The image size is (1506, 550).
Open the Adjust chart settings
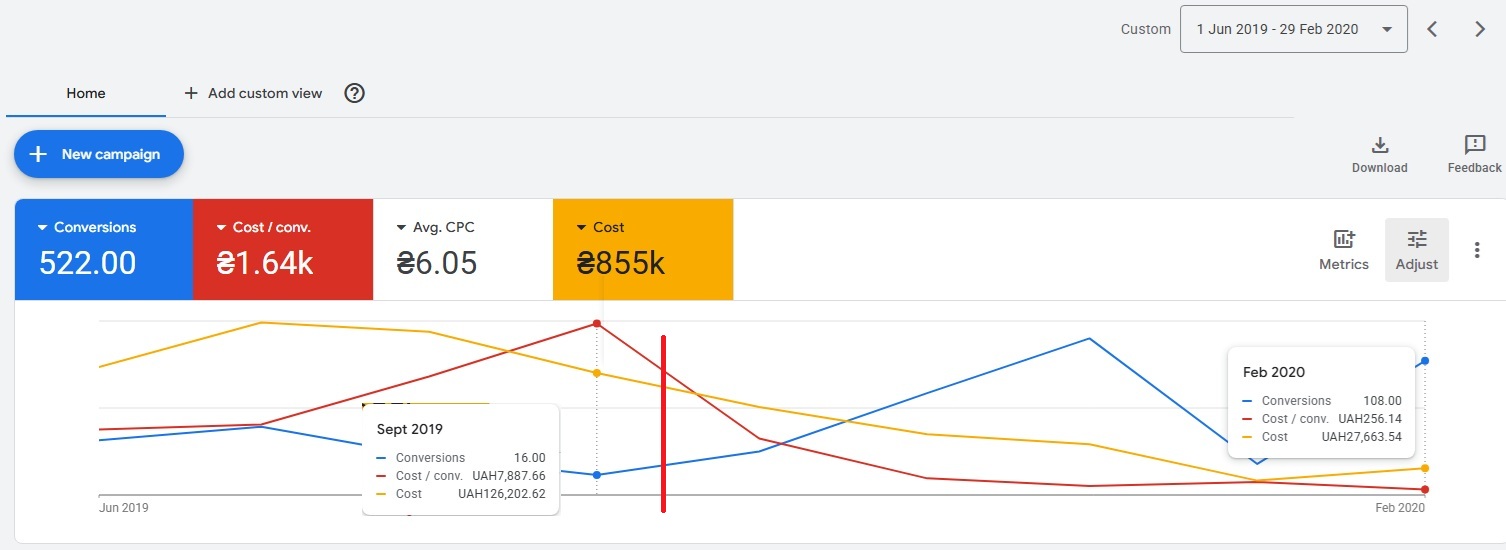(1416, 250)
